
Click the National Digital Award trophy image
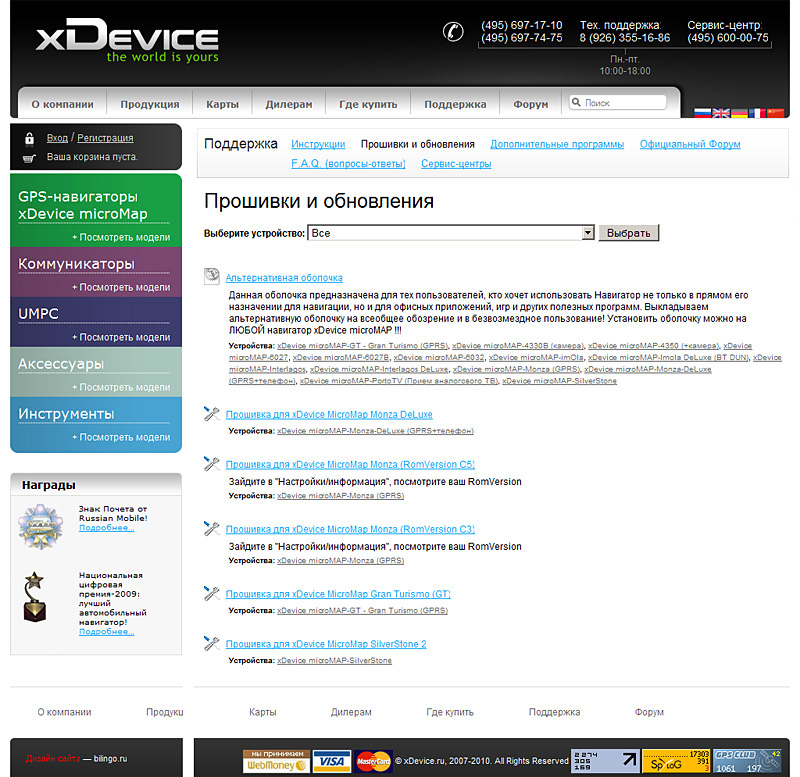point(35,597)
